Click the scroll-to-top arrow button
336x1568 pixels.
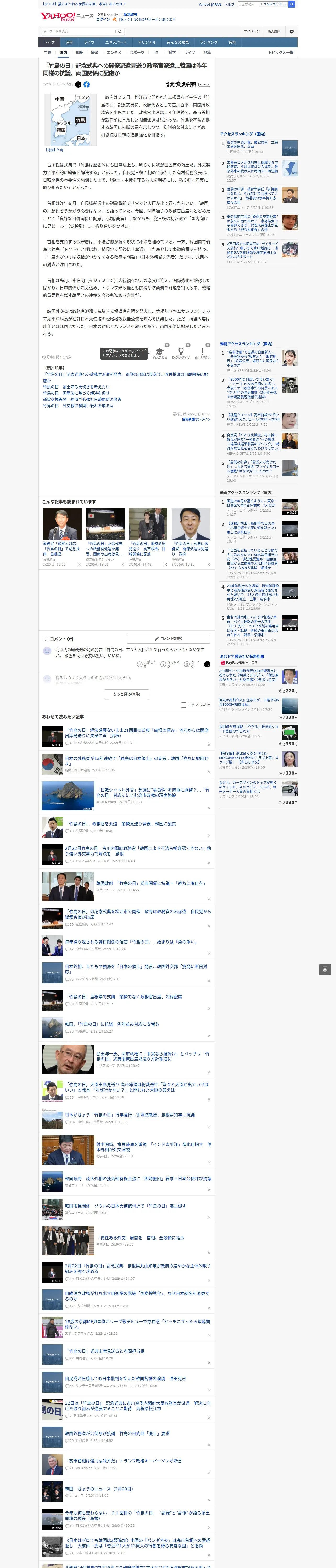click(x=324, y=970)
